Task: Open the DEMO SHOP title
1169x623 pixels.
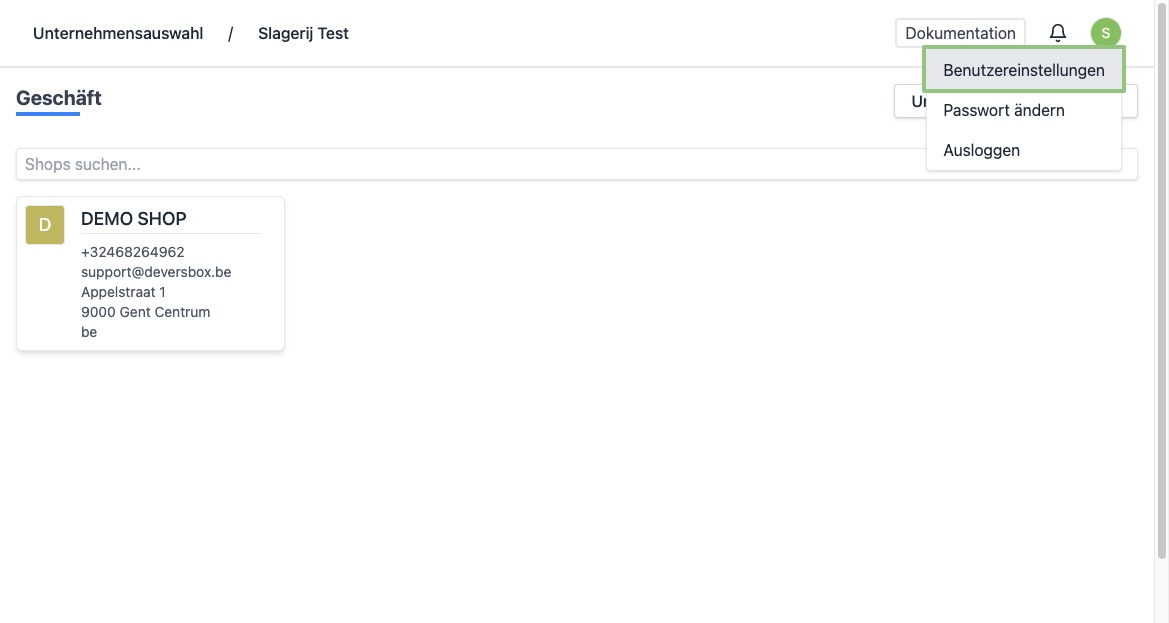Action: (134, 219)
